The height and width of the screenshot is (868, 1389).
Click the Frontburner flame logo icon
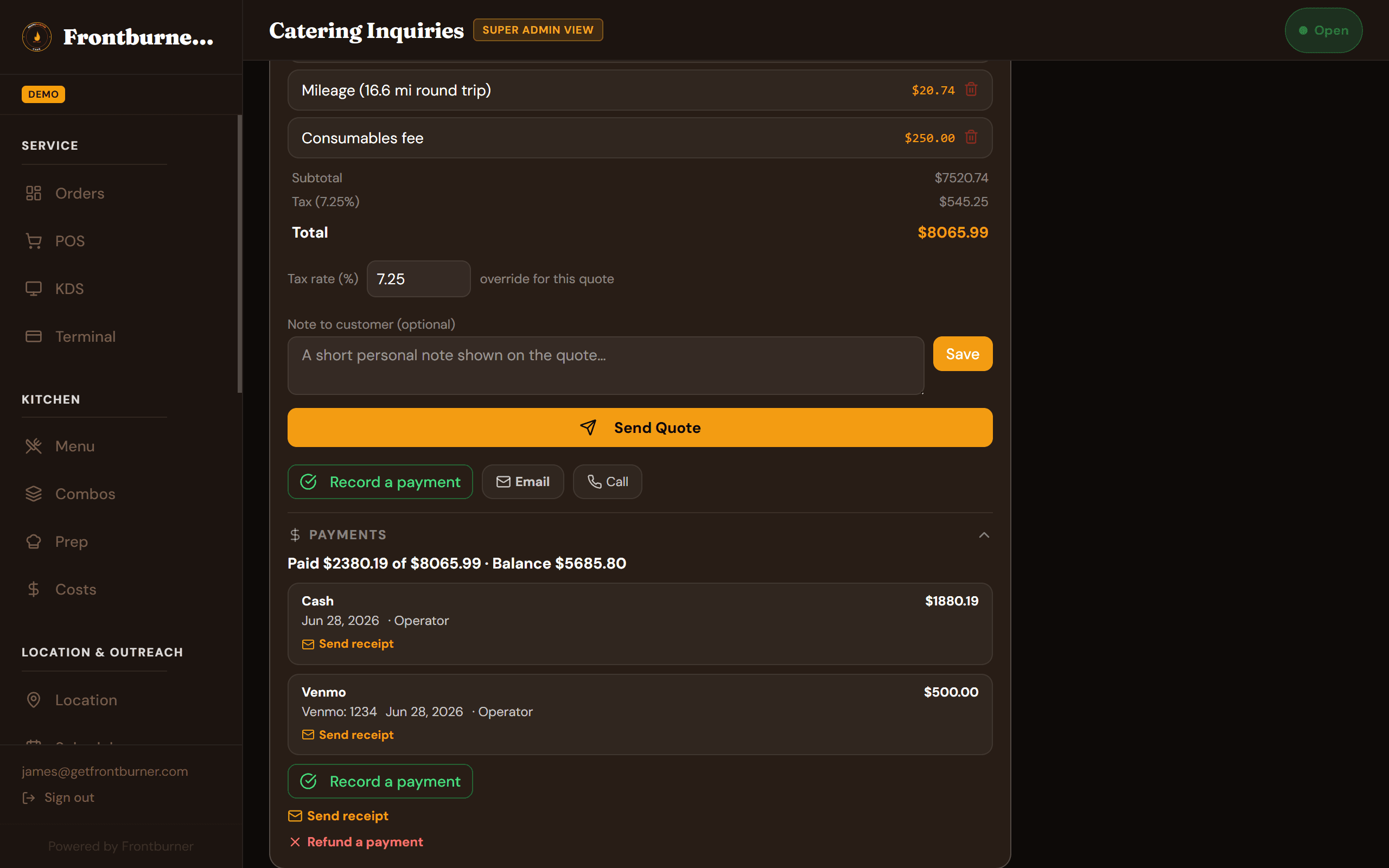pos(37,37)
